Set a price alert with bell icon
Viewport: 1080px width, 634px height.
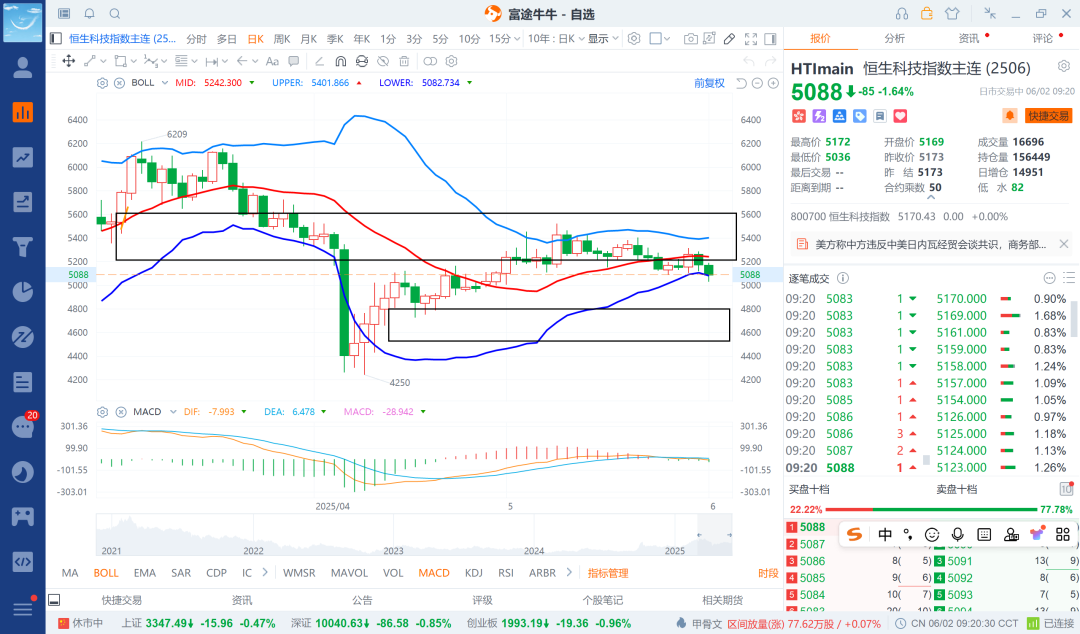point(1010,116)
